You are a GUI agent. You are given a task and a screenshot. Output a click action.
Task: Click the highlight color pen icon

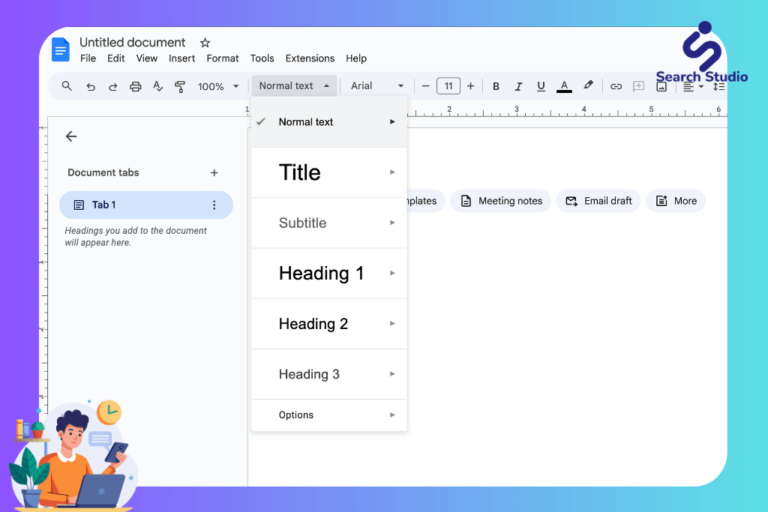point(588,86)
